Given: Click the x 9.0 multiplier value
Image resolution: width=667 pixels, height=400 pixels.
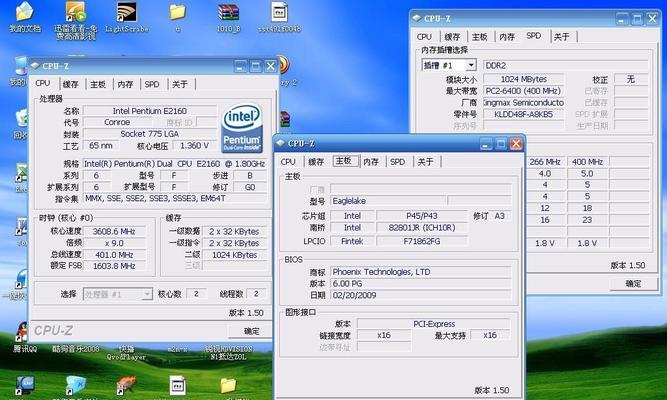Looking at the screenshot, I should coord(114,243).
